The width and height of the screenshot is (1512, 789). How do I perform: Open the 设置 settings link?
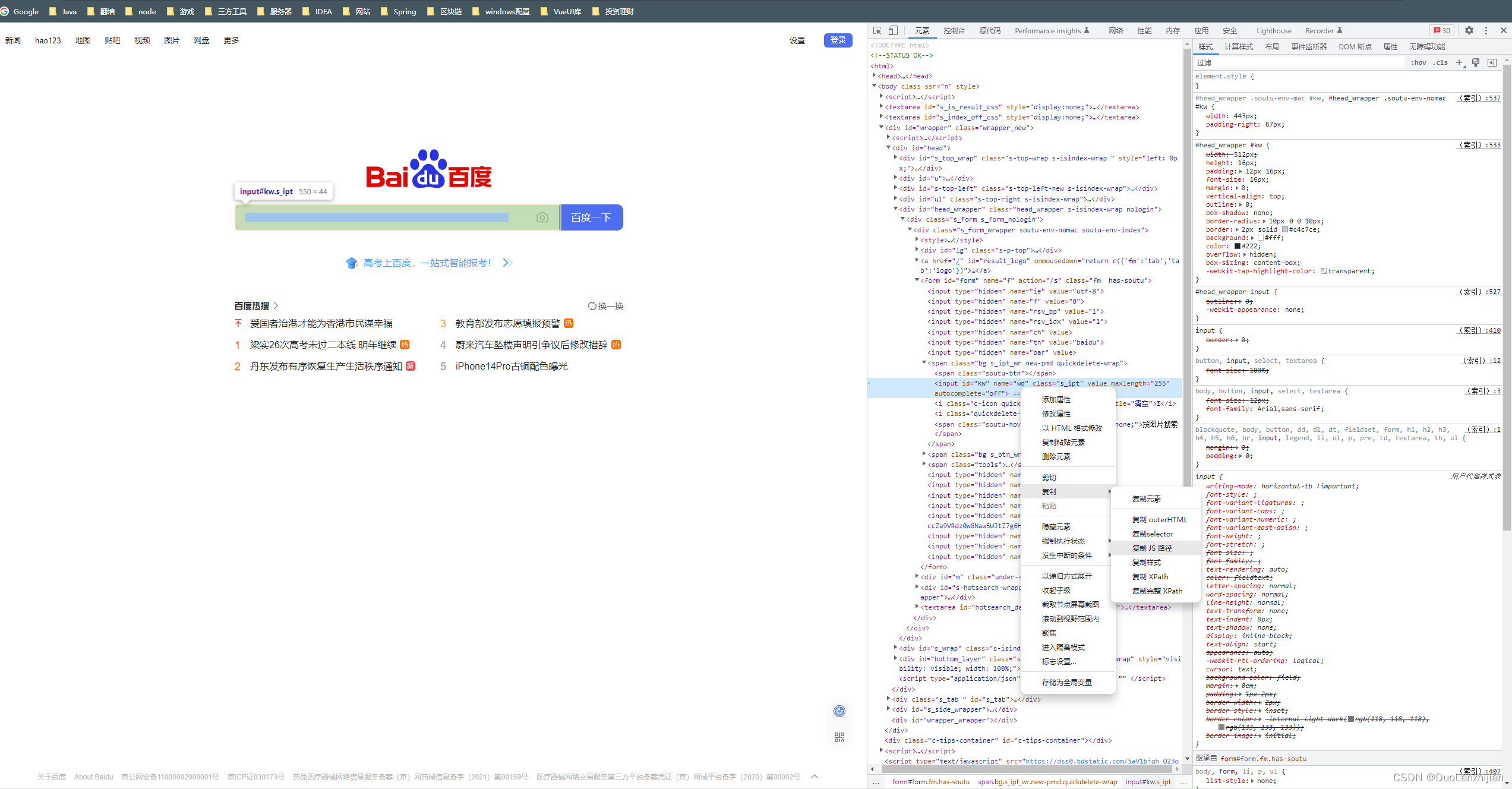coord(797,40)
